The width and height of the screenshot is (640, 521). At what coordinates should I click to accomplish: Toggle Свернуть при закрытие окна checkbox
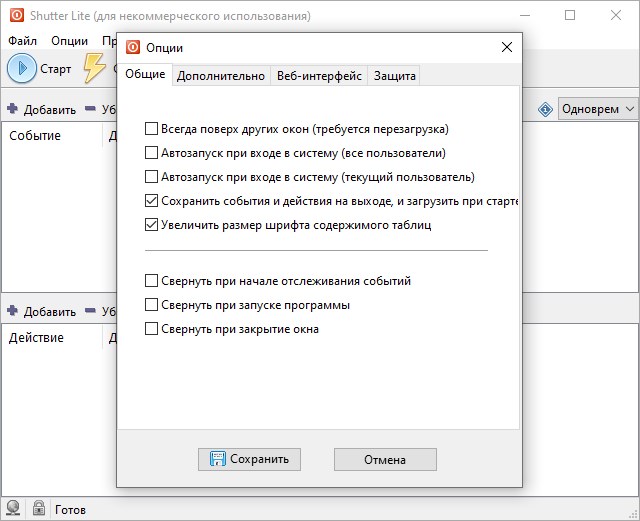[151, 329]
